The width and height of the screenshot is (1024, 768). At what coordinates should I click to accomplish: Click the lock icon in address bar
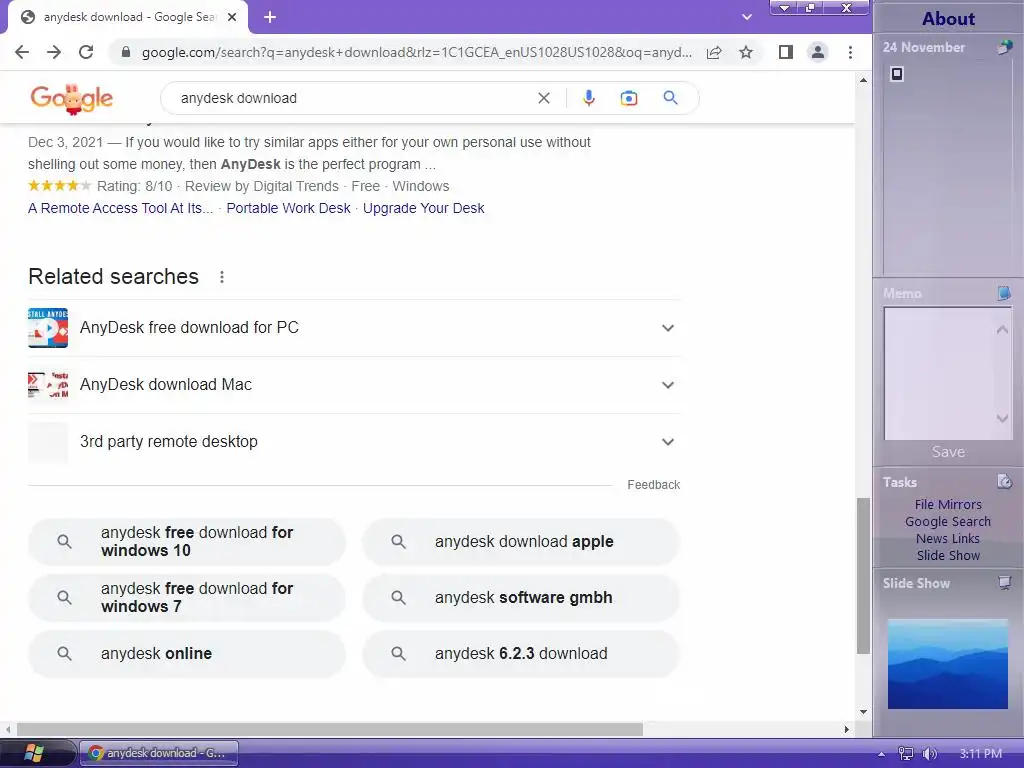126,52
